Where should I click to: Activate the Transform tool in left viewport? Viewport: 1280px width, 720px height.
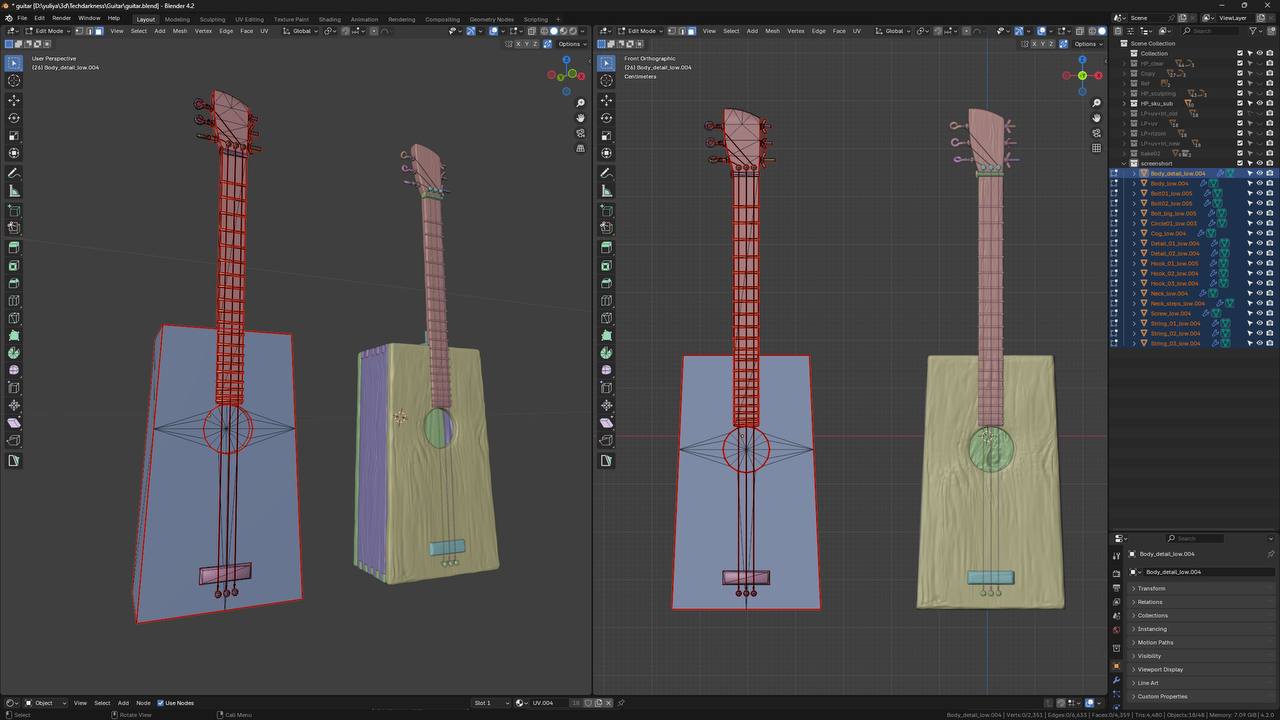click(x=14, y=154)
